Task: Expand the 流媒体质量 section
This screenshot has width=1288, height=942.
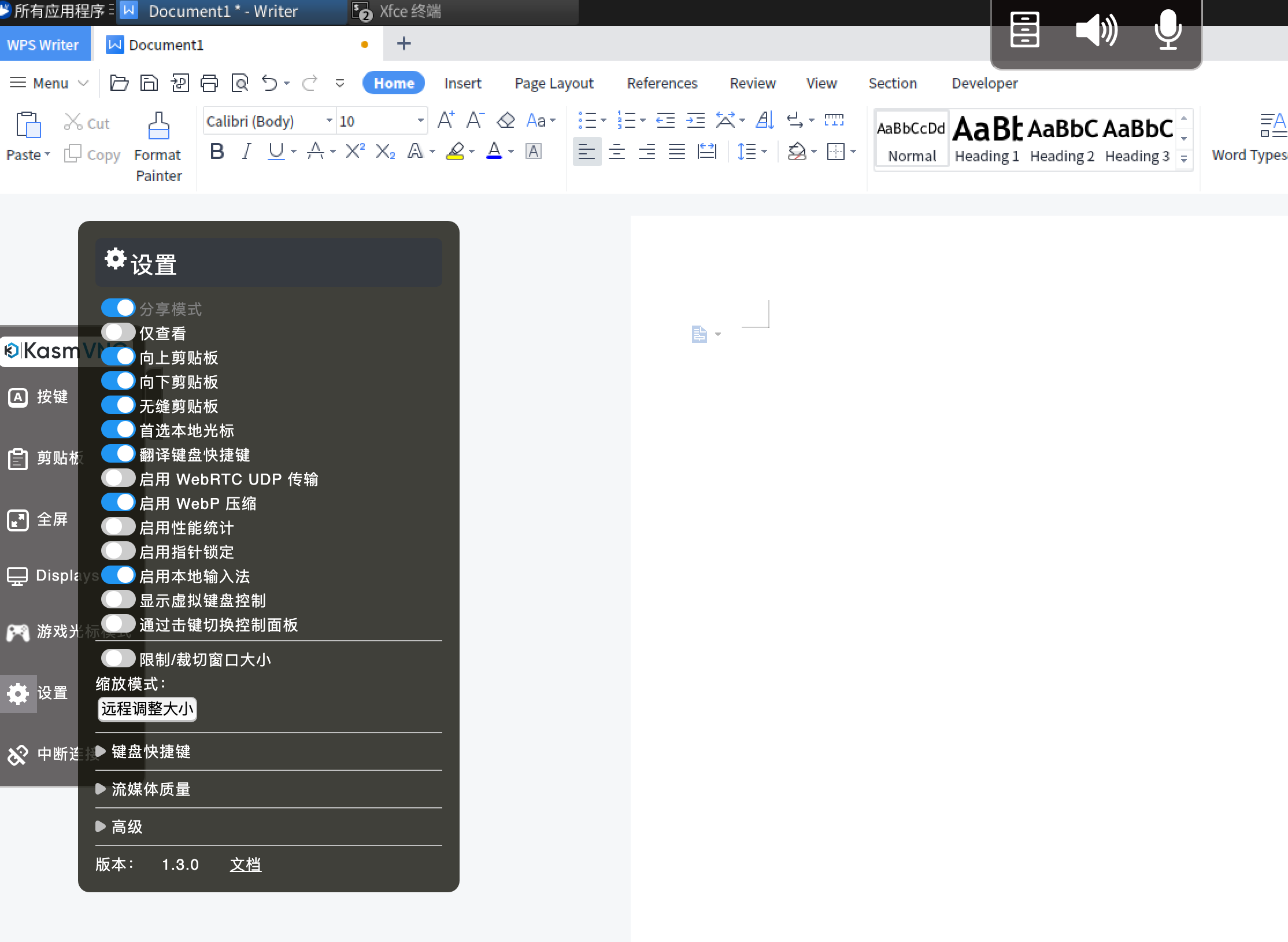Action: (x=150, y=789)
